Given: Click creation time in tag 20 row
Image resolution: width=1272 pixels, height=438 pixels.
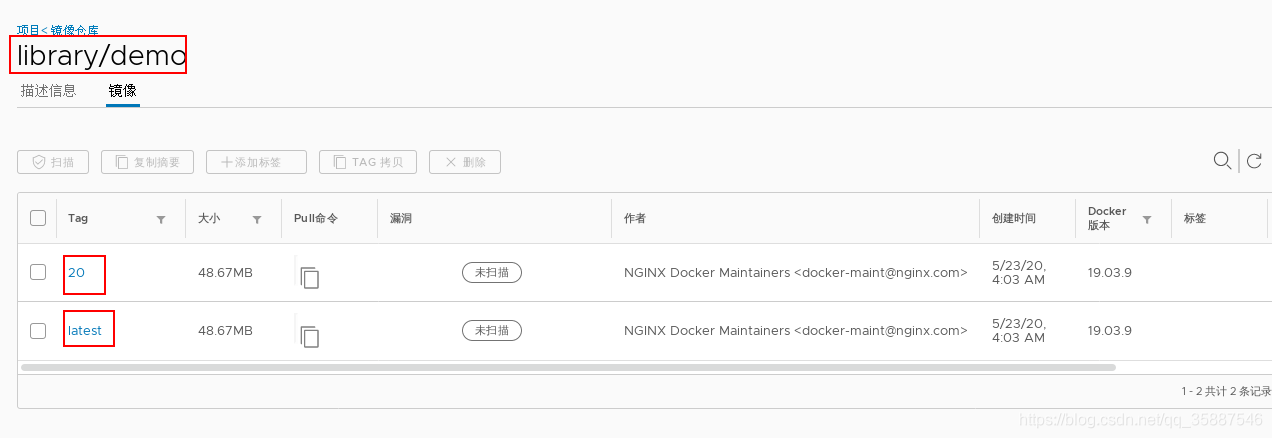Looking at the screenshot, I should tap(1019, 272).
